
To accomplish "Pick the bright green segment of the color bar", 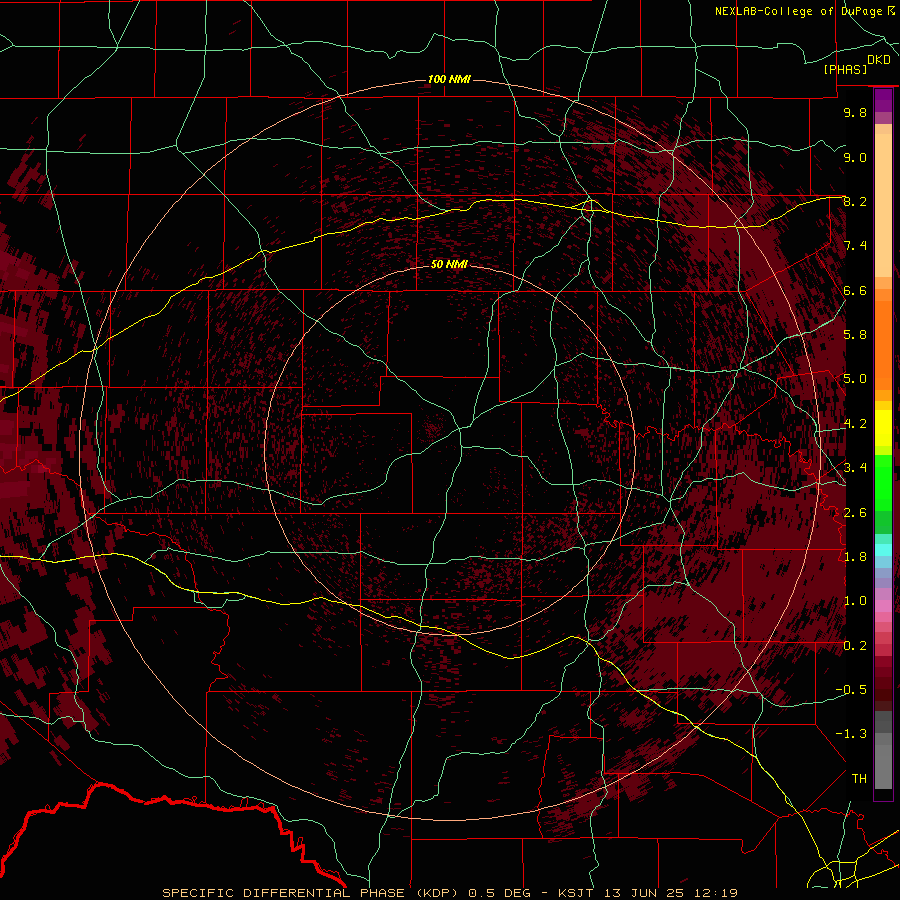I will pos(883,482).
